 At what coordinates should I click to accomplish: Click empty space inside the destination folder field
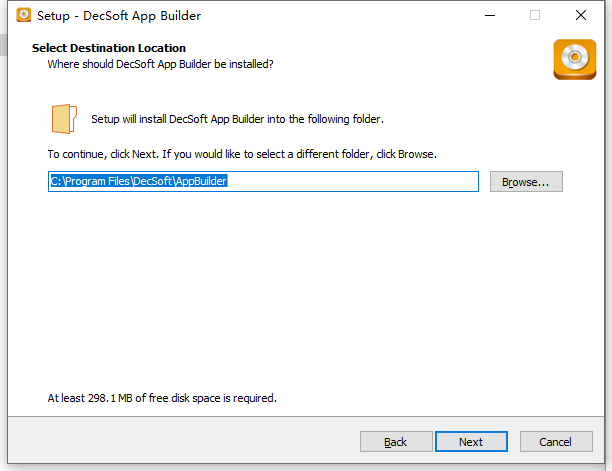(351, 181)
